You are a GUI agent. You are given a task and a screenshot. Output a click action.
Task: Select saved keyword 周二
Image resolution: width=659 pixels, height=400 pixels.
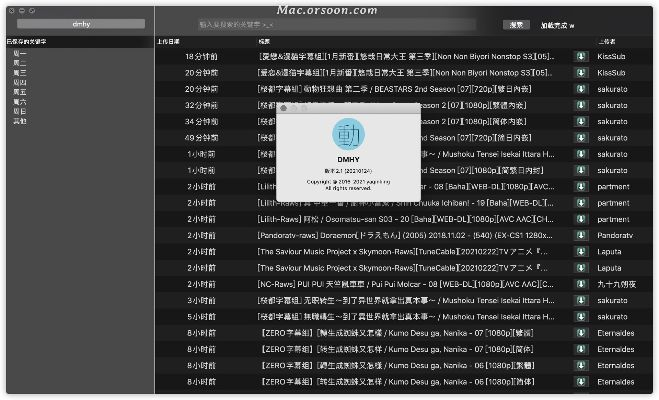[x=20, y=63]
